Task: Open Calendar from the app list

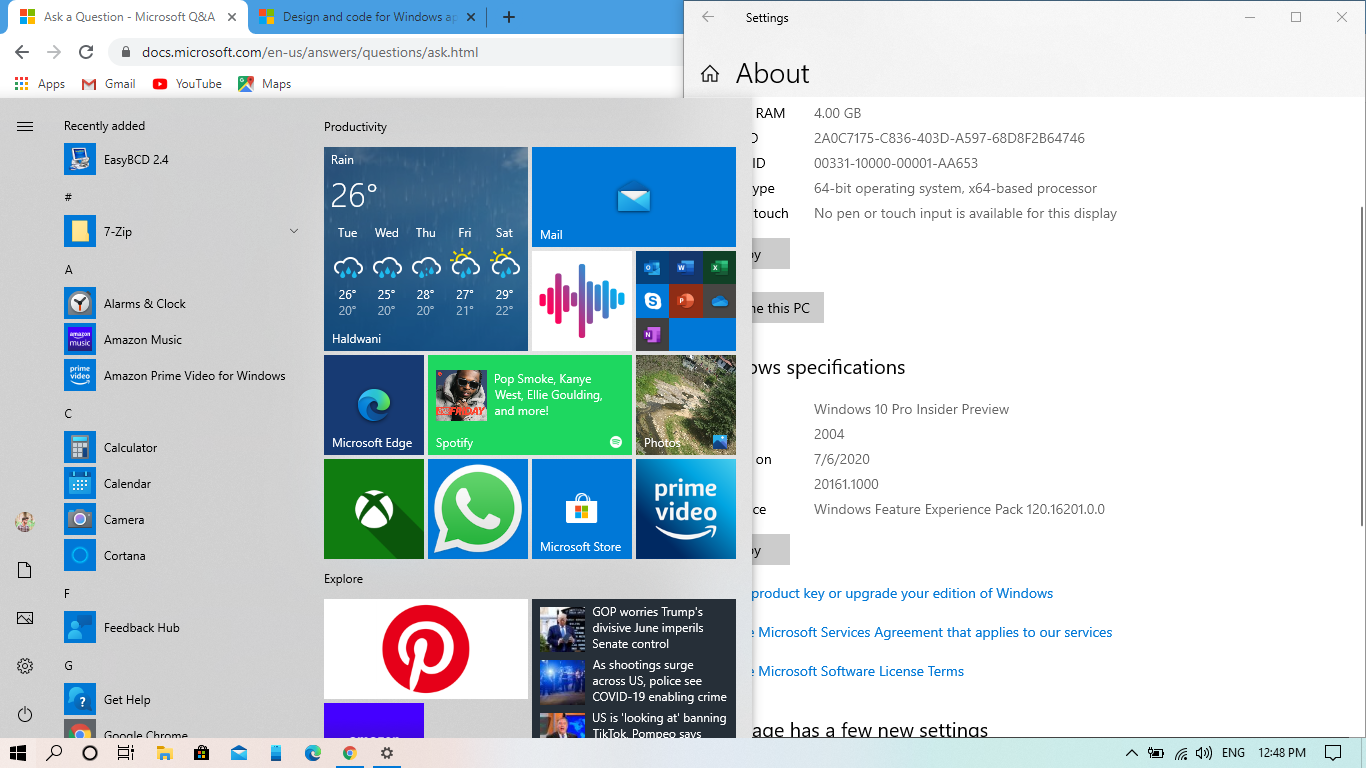Action: 182,484
